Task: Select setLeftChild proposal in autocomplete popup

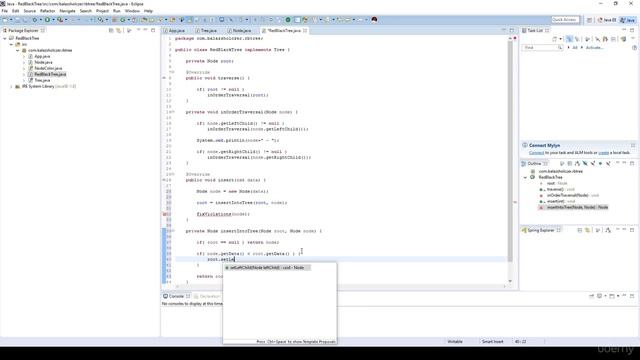Action: click(268, 268)
